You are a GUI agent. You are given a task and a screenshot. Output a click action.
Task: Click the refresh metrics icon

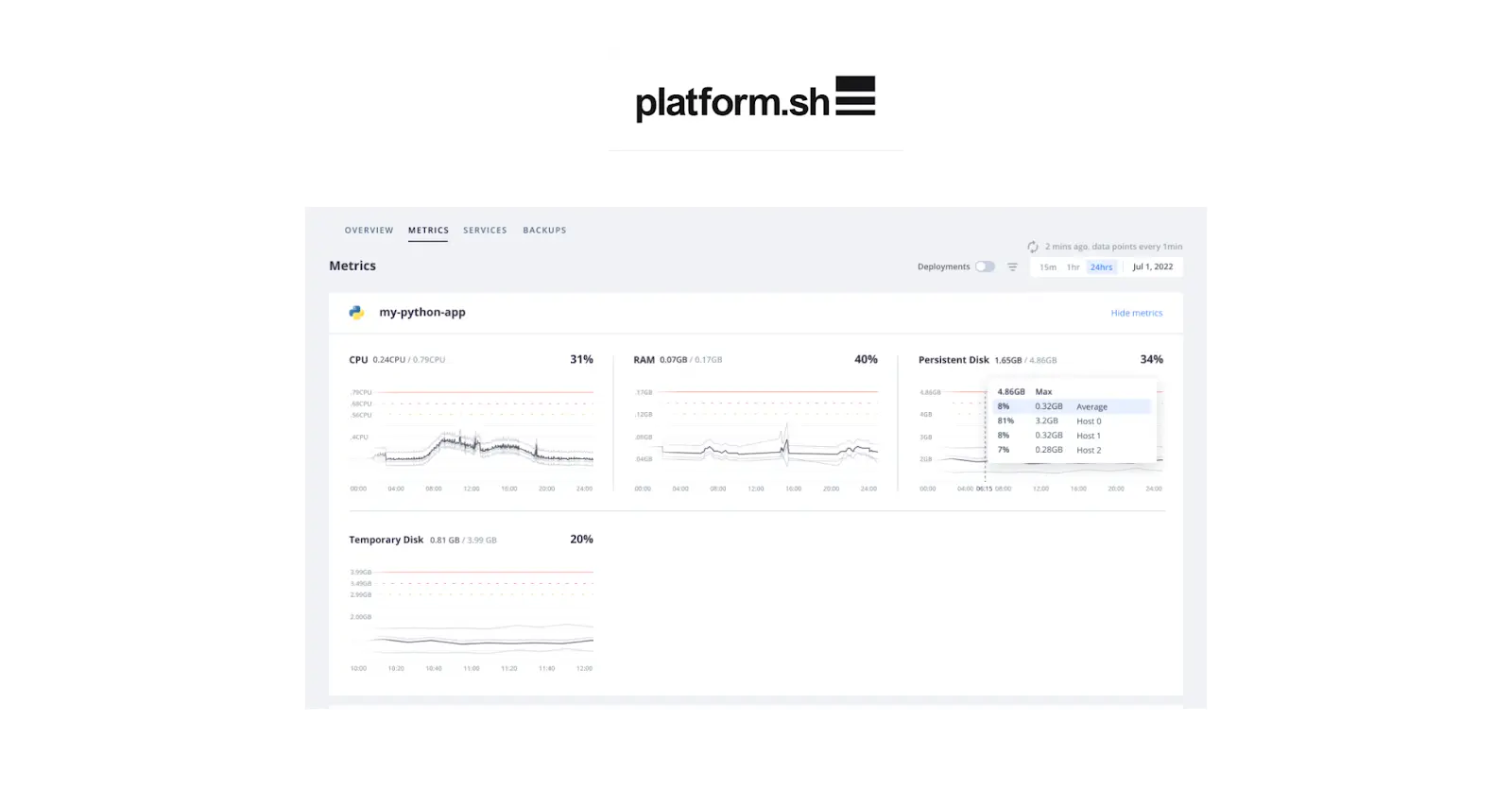click(1033, 247)
